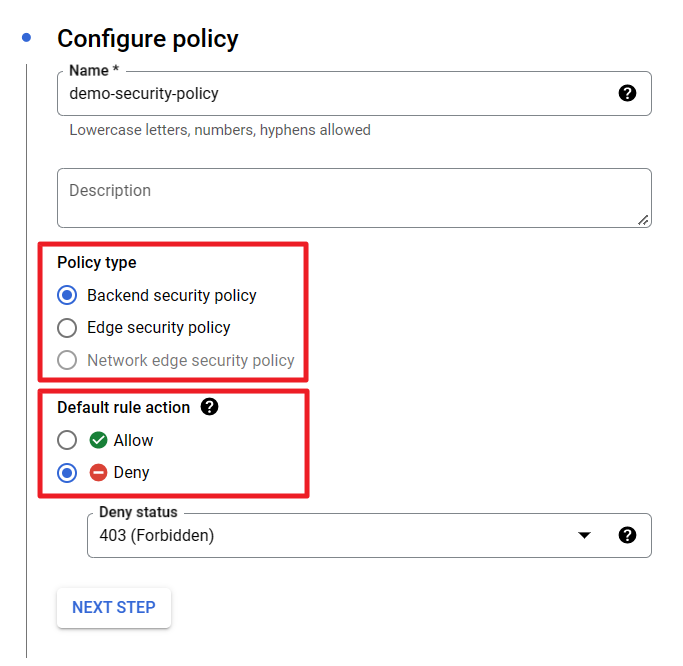Screen dimensions: 683x666
Task: Choose the Edge security policy radio button
Action: pyautogui.click(x=67, y=328)
